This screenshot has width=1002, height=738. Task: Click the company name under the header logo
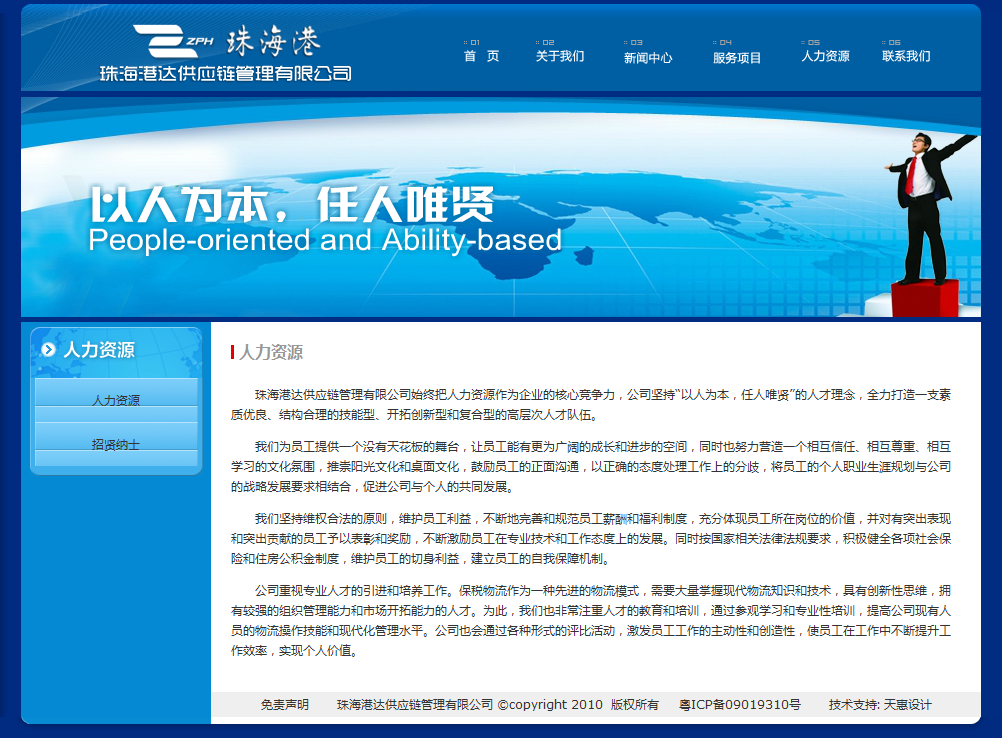pos(225,73)
